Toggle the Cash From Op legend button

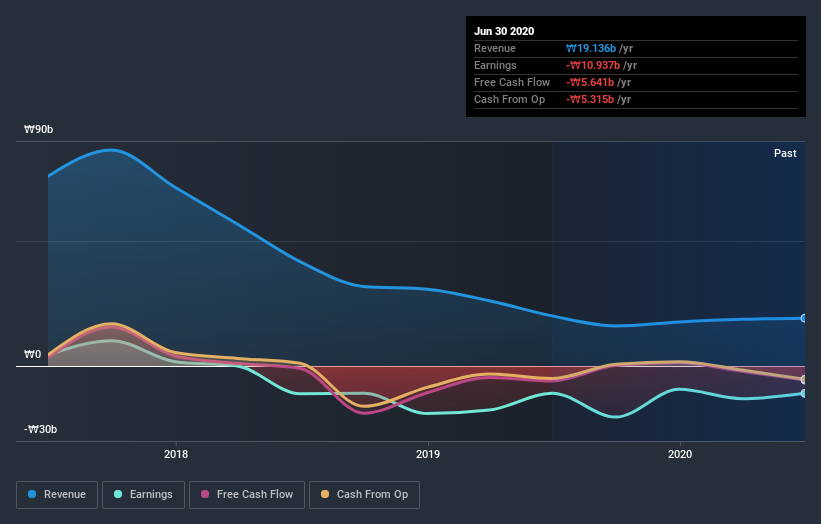pyautogui.click(x=364, y=495)
